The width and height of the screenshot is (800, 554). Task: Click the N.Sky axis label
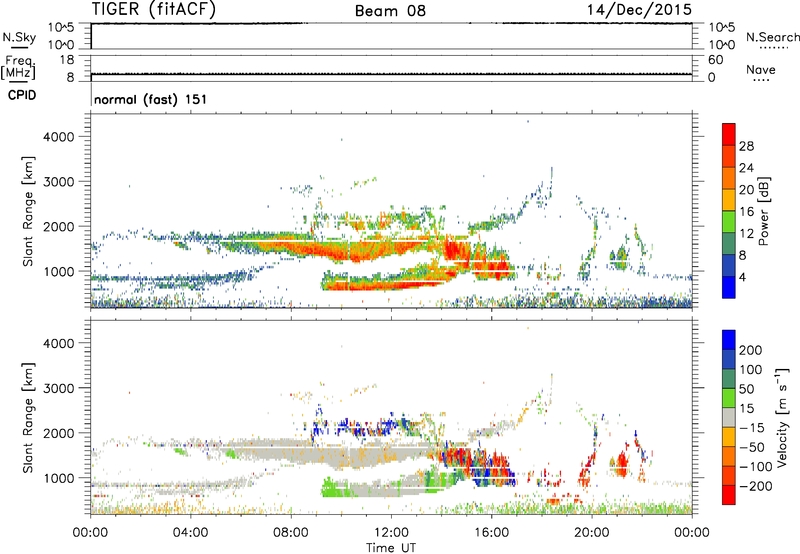[x=19, y=37]
